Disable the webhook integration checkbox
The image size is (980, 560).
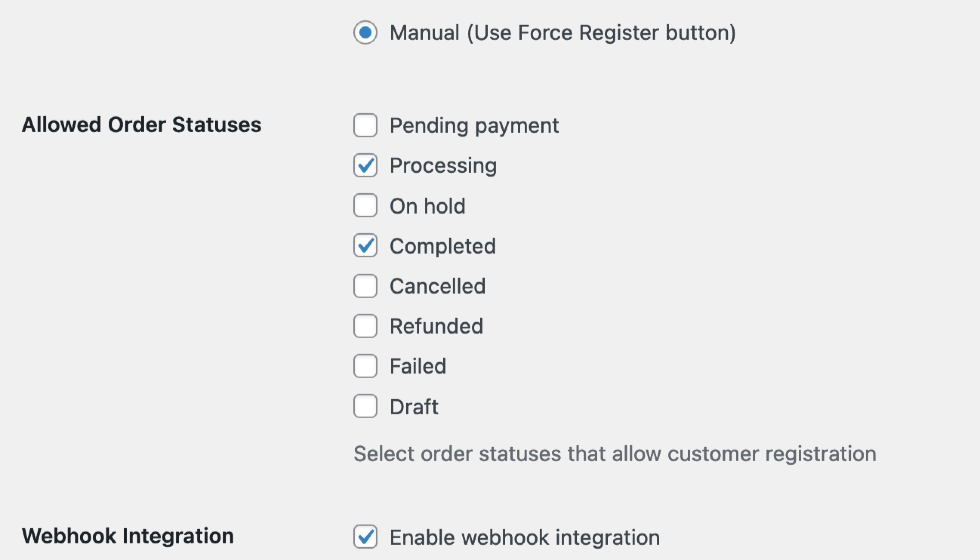(x=365, y=537)
